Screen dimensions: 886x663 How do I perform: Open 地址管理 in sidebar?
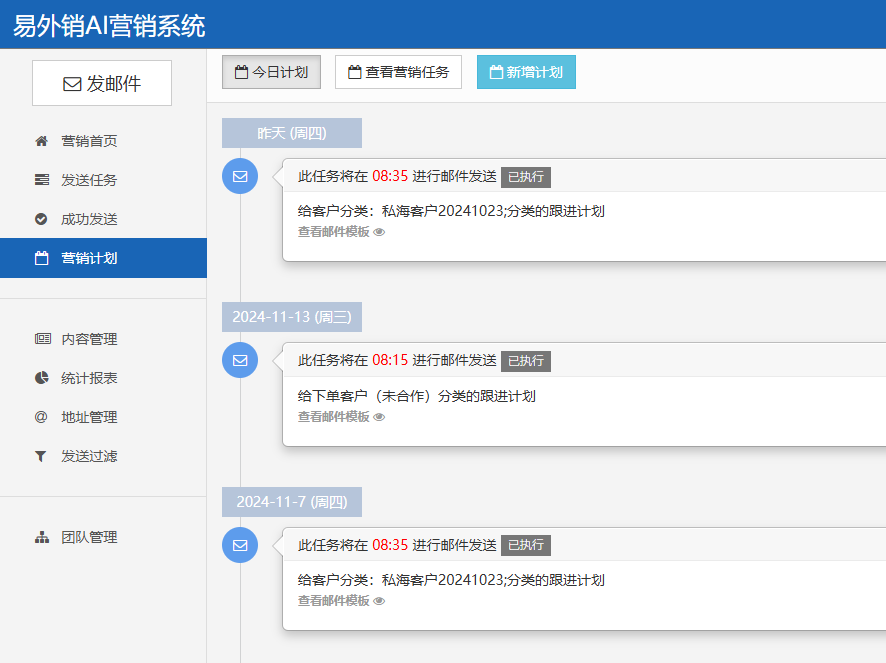(x=89, y=417)
